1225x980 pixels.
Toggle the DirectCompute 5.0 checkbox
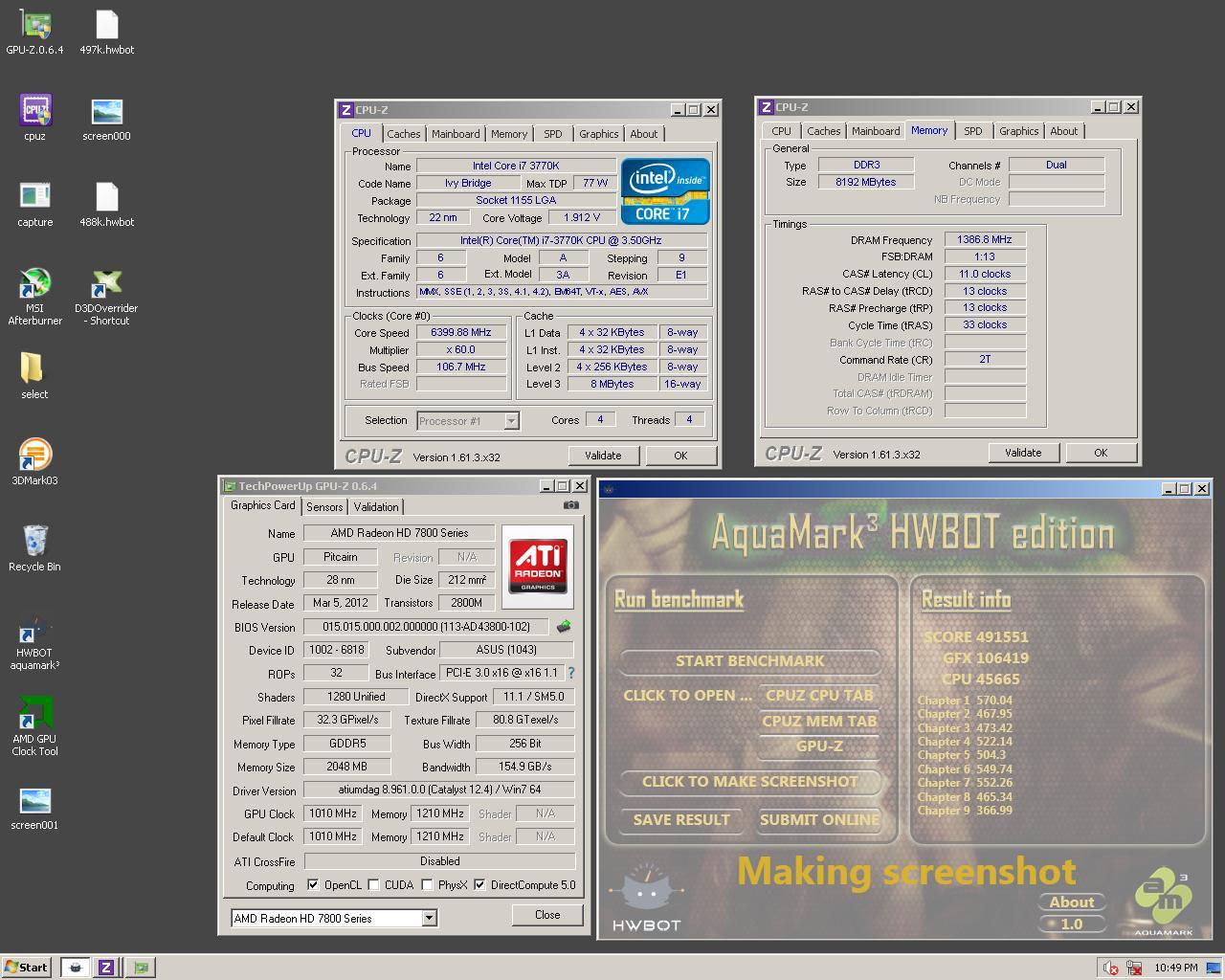pyautogui.click(x=479, y=885)
